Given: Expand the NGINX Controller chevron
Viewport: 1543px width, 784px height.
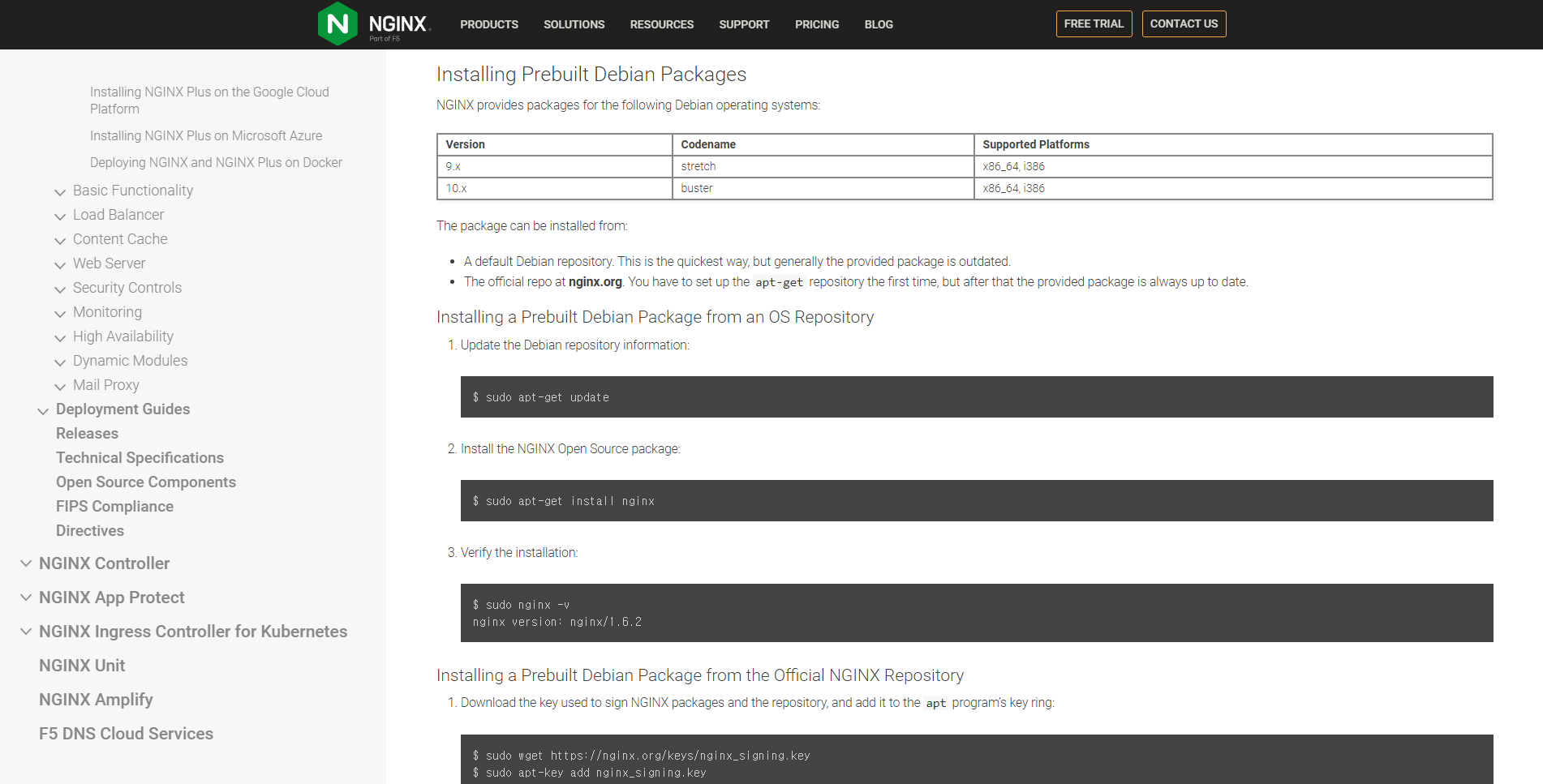Looking at the screenshot, I should 26,563.
